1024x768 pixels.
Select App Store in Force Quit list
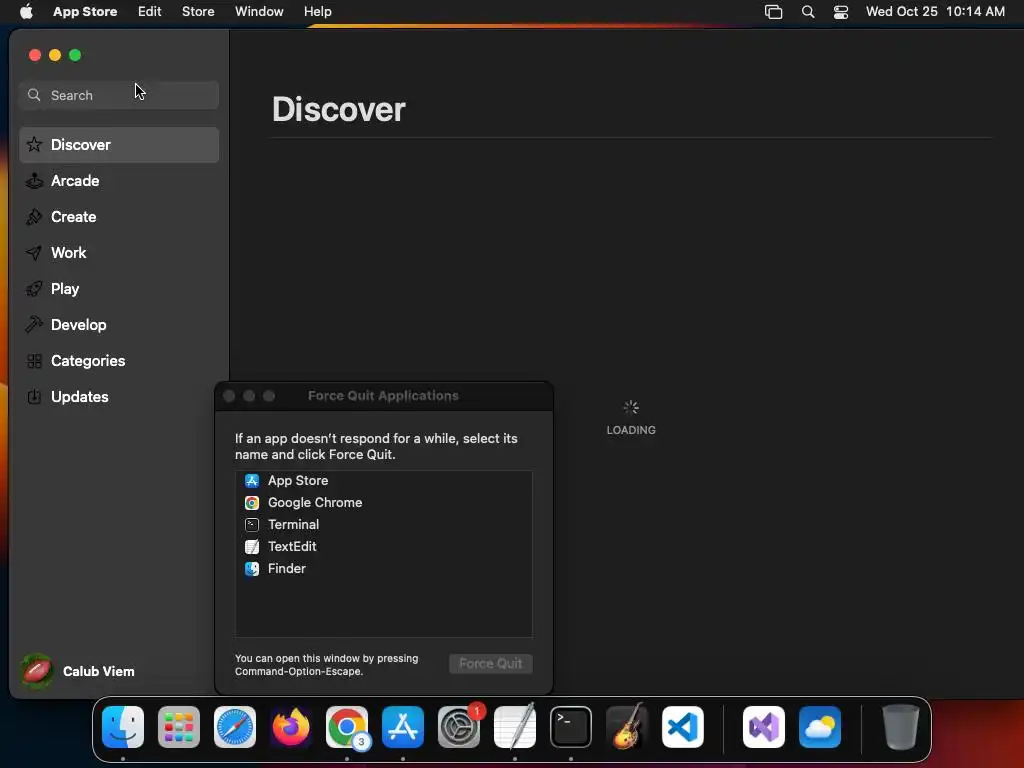click(383, 481)
